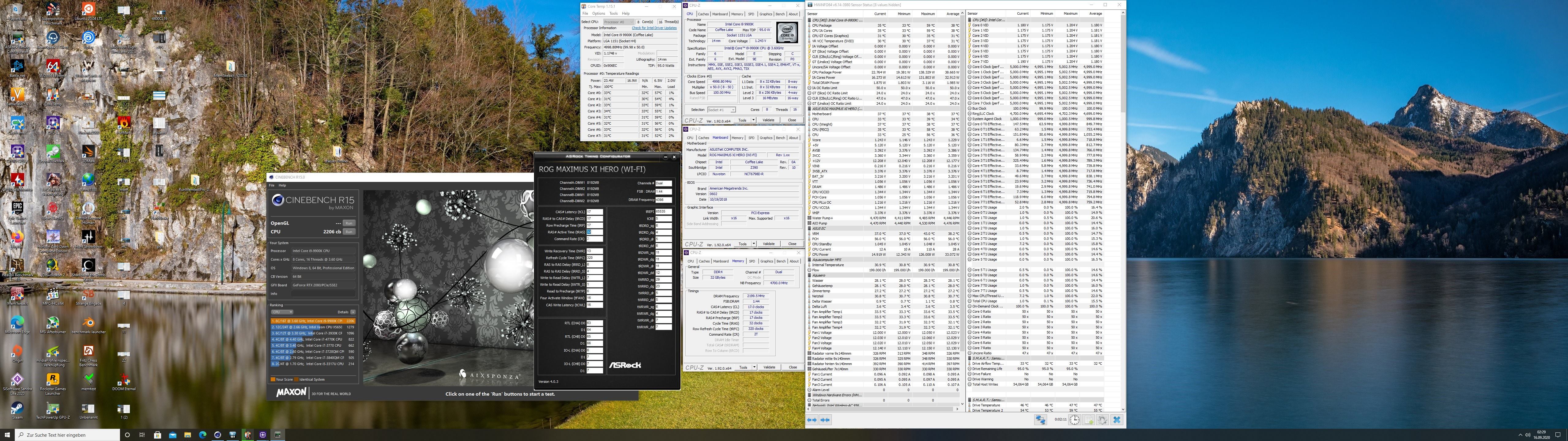
Task: Open Tools dropdown arrow in CPU-Z Mainboard window
Action: pos(754,244)
